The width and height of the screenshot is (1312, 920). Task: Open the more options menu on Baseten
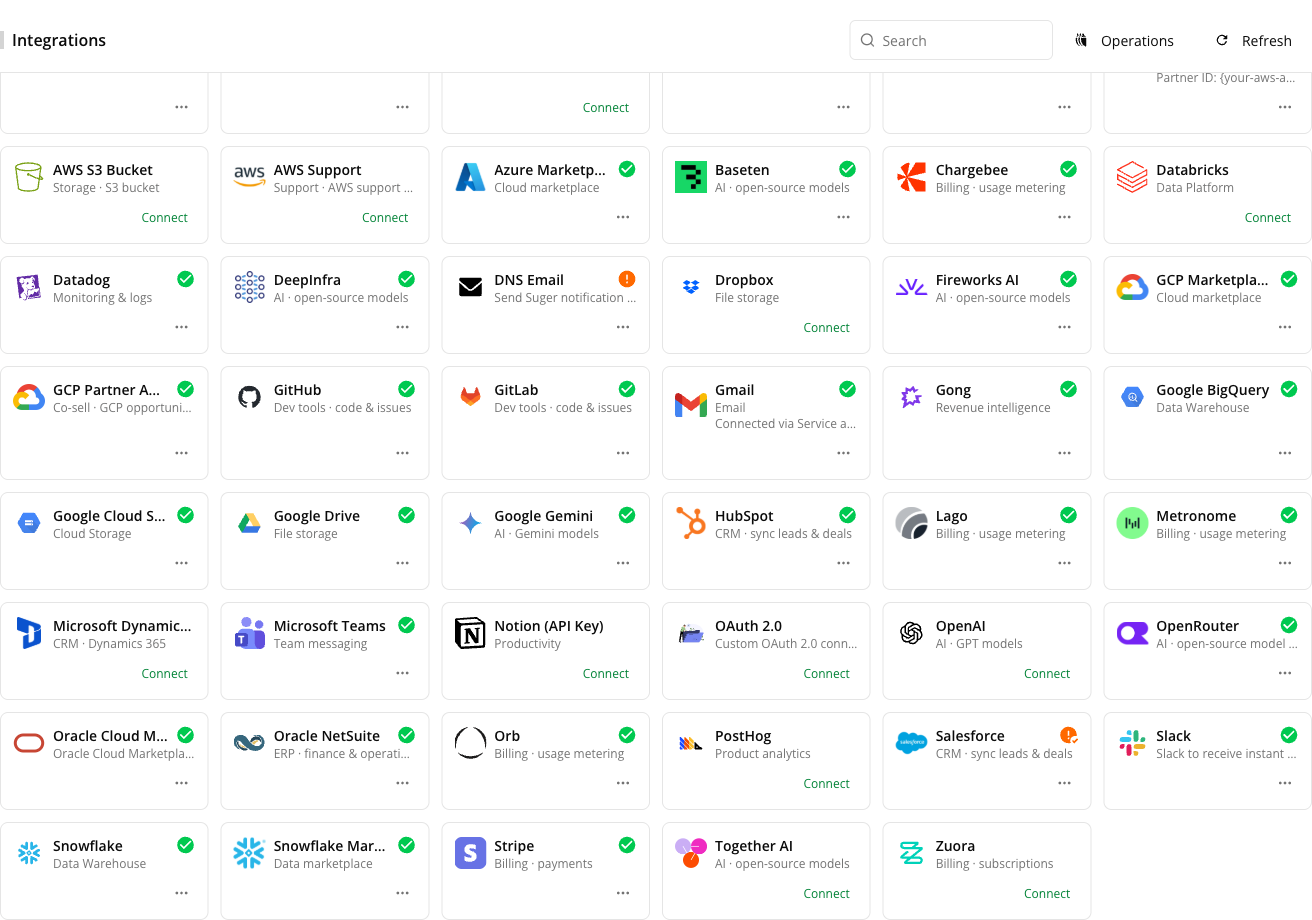(x=844, y=217)
